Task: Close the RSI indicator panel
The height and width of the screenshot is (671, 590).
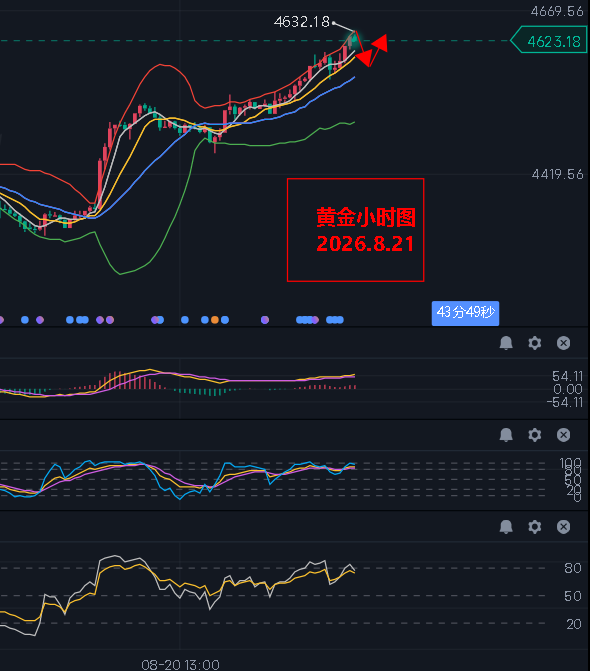Action: pos(563,527)
